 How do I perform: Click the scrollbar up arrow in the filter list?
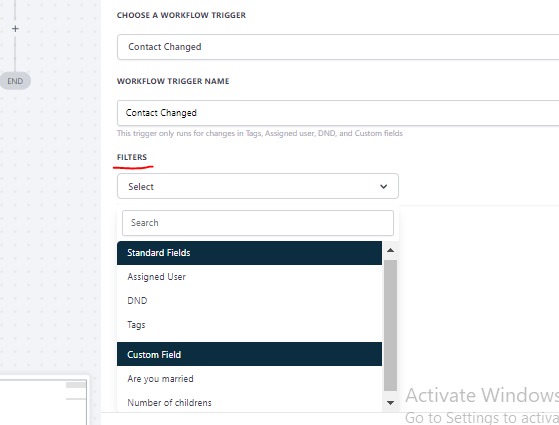390,250
